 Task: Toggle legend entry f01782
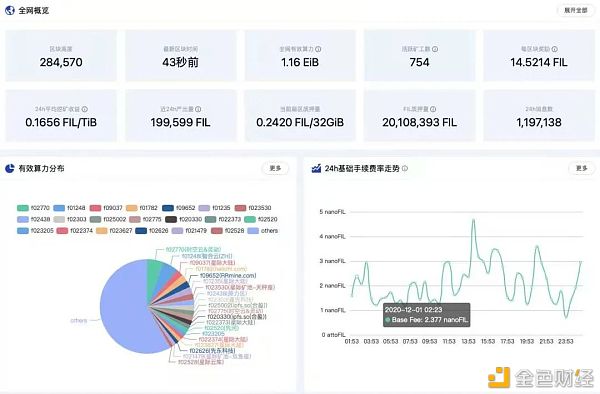142,208
